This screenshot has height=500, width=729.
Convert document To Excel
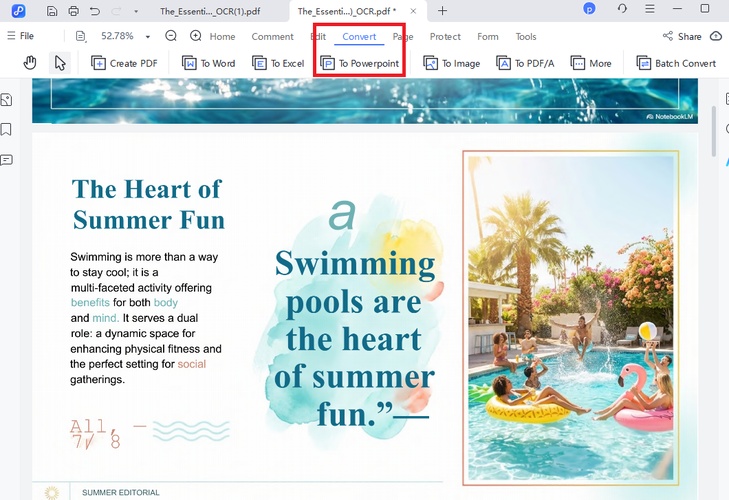click(x=278, y=63)
